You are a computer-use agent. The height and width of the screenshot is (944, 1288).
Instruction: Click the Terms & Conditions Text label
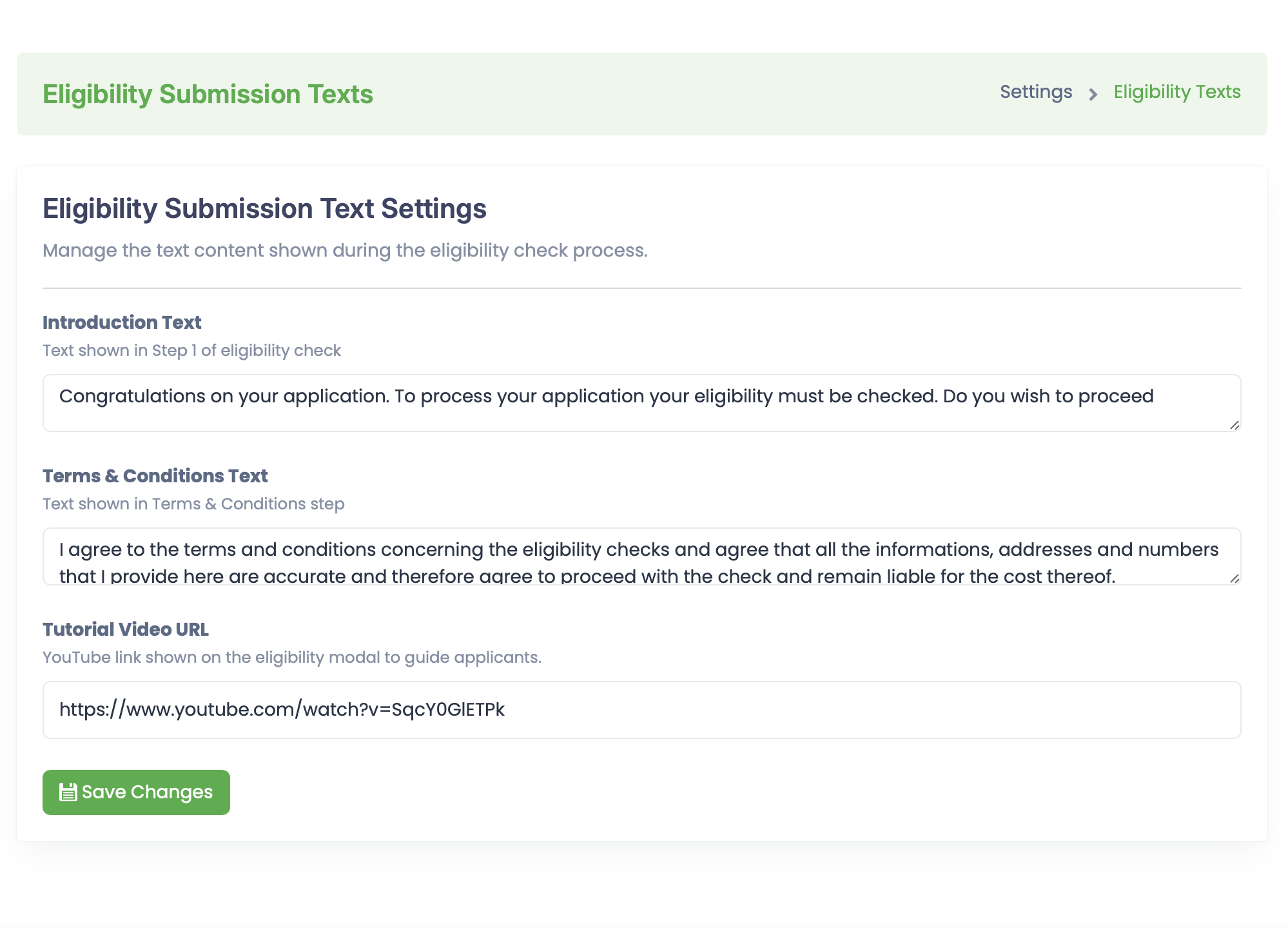click(x=155, y=476)
